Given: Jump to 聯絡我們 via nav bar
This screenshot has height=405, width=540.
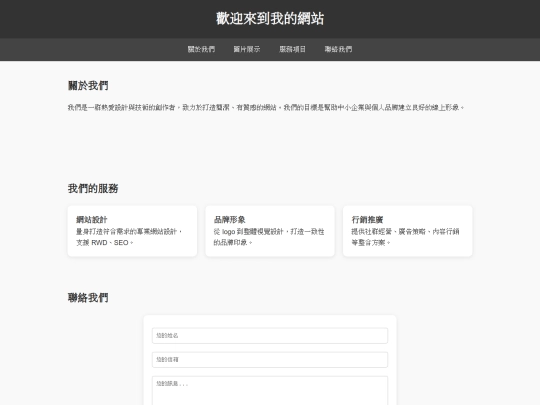Looking at the screenshot, I should (x=338, y=49).
